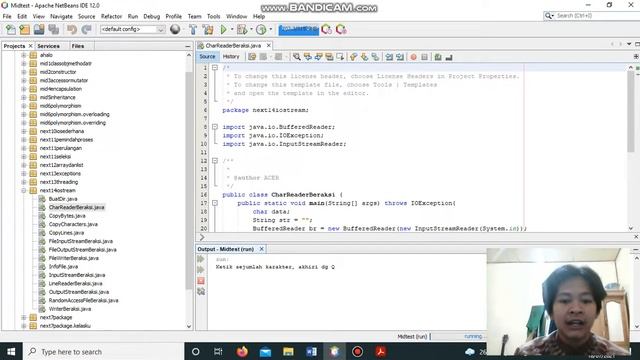Click the Save All toolbar icon
Image resolution: width=640 pixels, height=360 pixels.
(53, 29)
